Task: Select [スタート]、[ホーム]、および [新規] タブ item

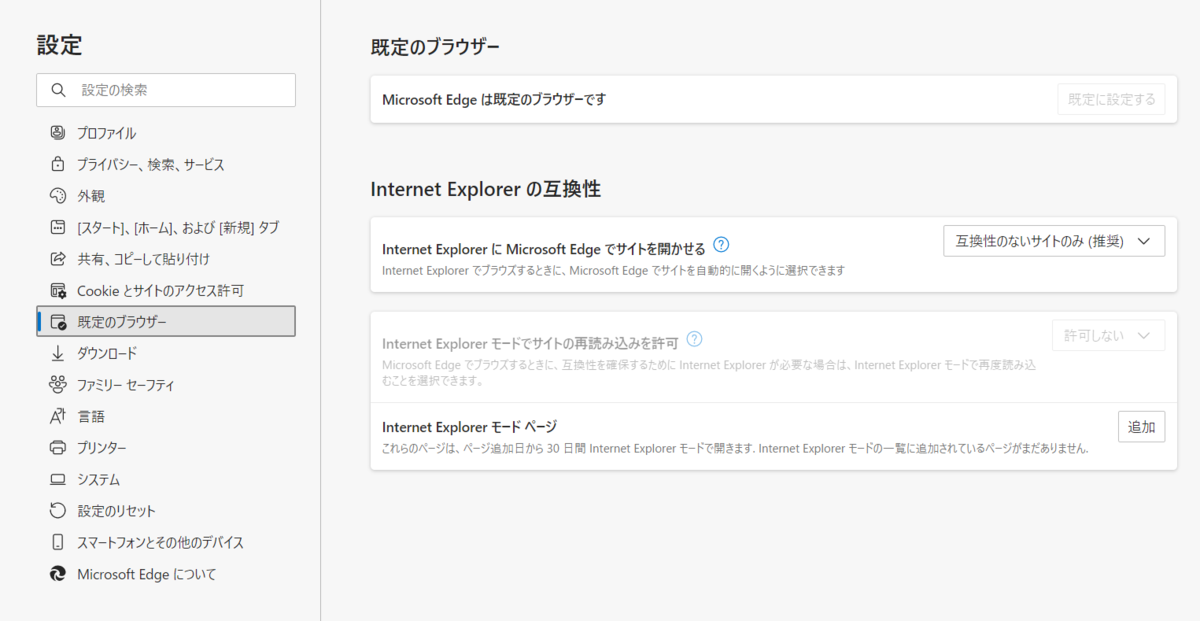Action: point(166,228)
